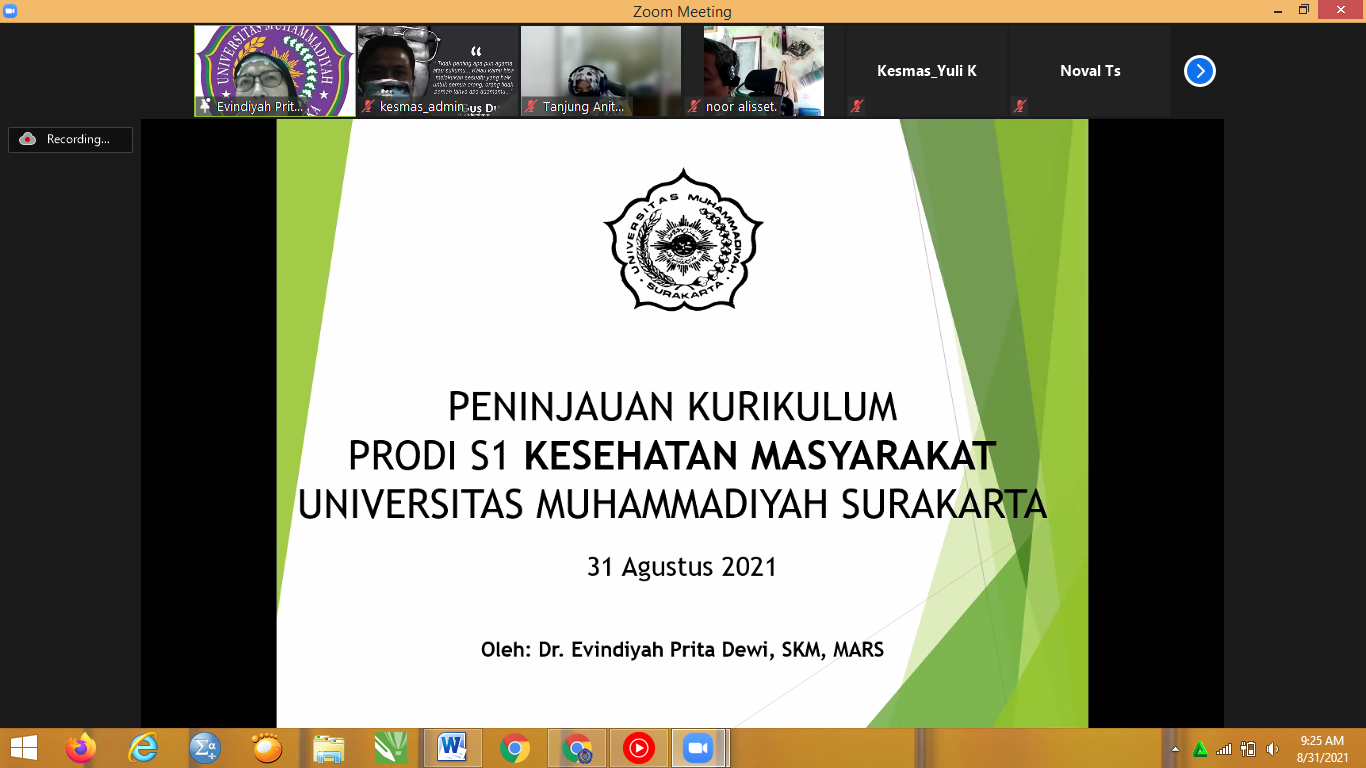Viewport: 1366px width, 768px height.
Task: Select noor alisset video thumbnail
Action: (764, 71)
